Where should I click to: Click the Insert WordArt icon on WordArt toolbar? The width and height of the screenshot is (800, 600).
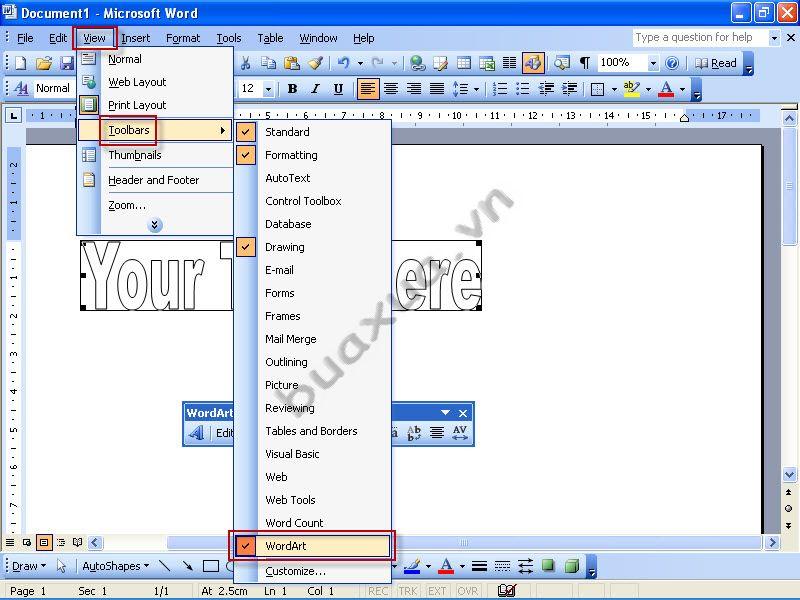pos(196,433)
